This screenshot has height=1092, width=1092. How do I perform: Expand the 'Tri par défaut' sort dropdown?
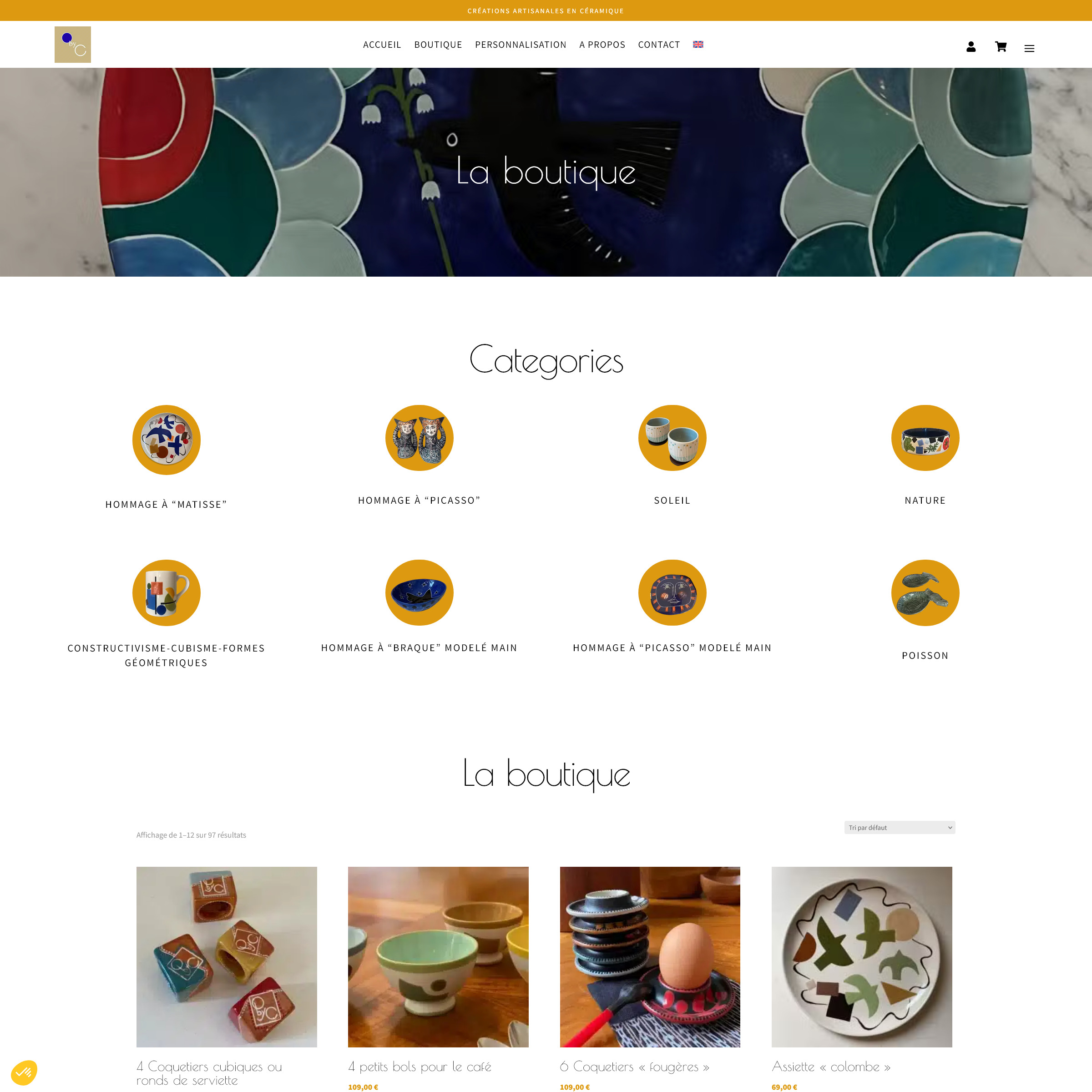(x=899, y=828)
